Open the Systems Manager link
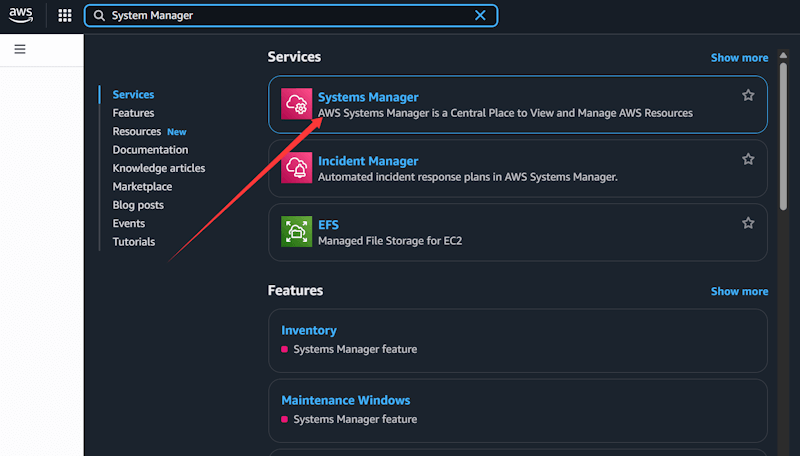Viewport: 800px width, 456px height. [368, 97]
